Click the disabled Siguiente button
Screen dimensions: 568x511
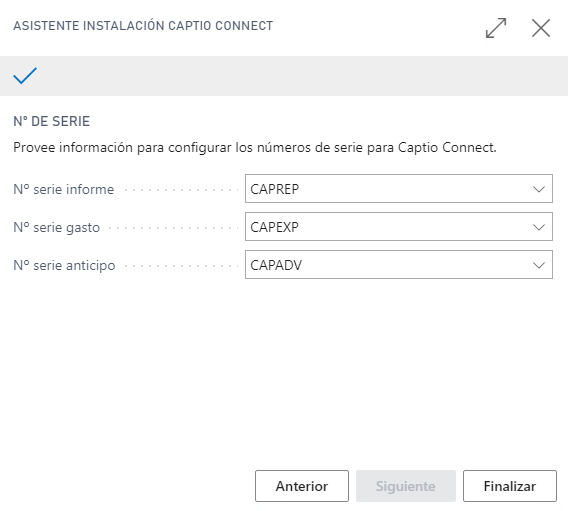pos(406,486)
